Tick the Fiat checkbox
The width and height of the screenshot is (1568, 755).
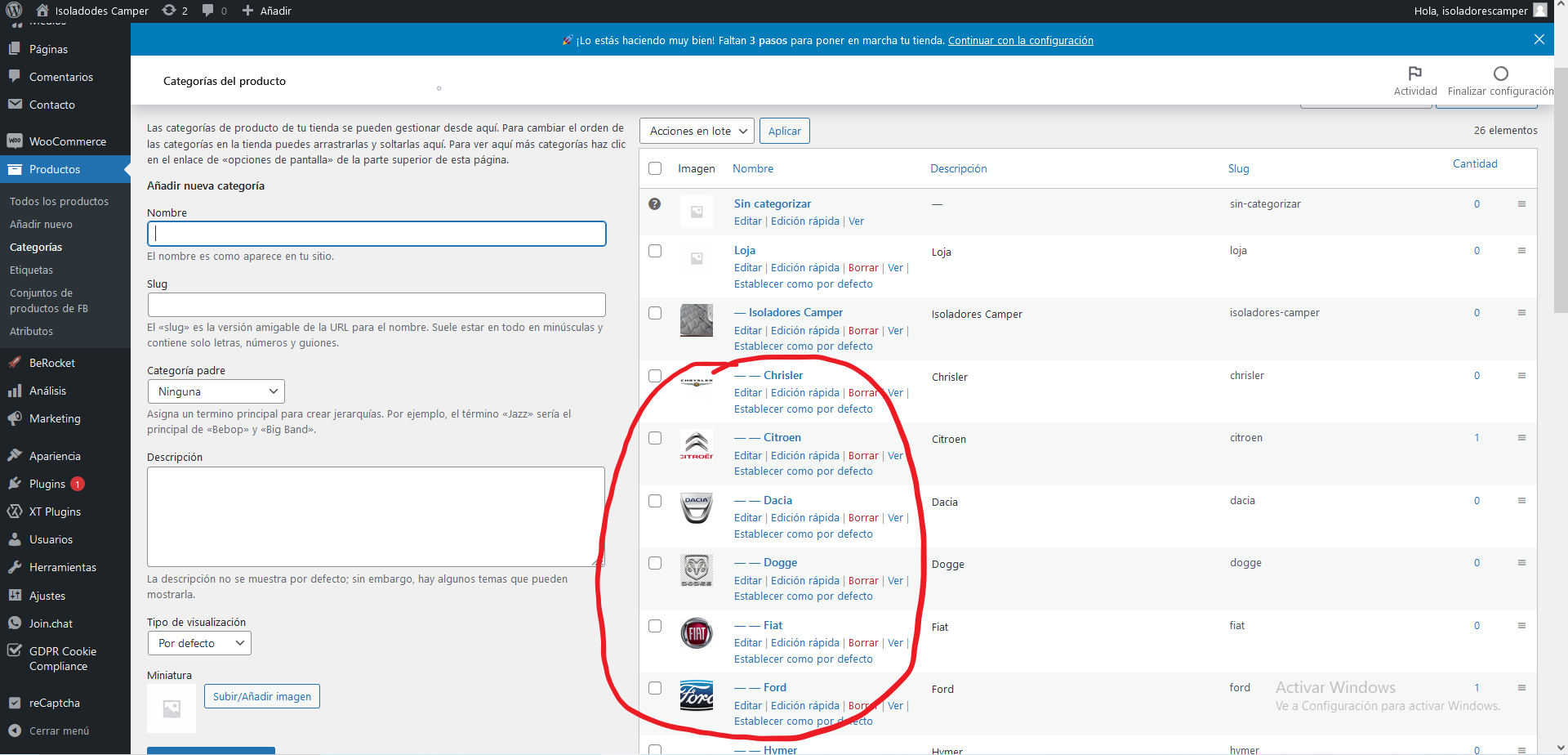[655, 626]
